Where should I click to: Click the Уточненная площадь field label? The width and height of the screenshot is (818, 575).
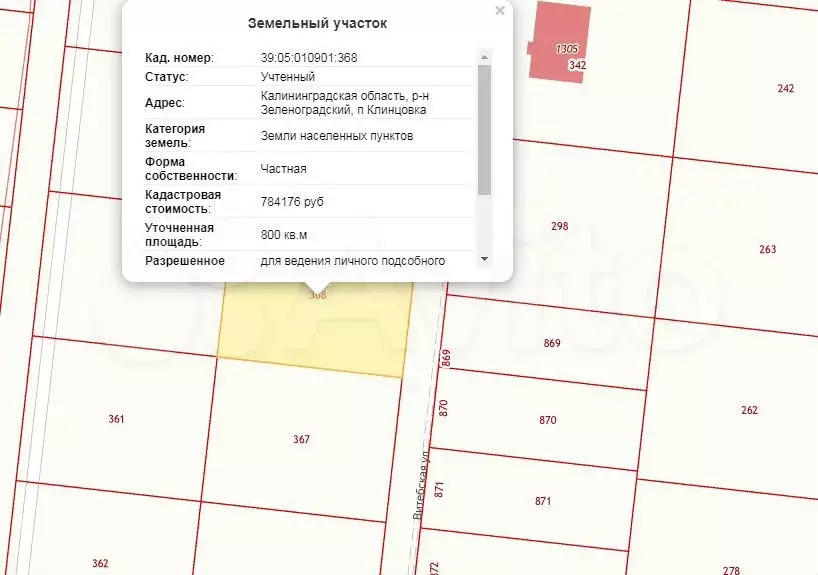click(179, 235)
